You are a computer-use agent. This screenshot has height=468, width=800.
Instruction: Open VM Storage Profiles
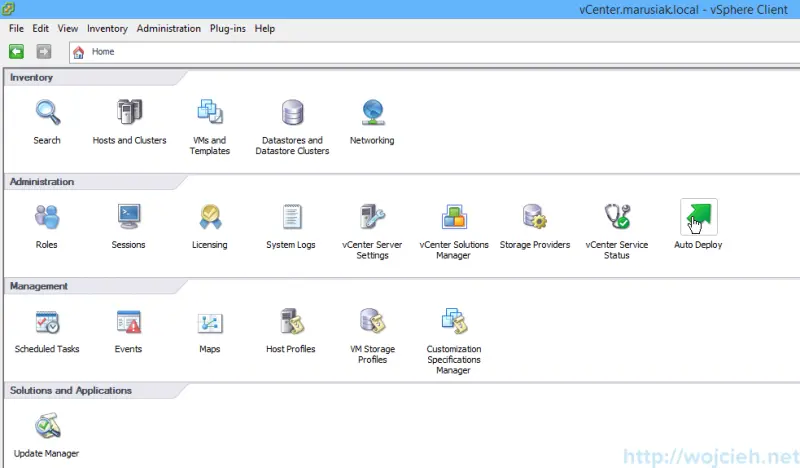[x=372, y=322]
